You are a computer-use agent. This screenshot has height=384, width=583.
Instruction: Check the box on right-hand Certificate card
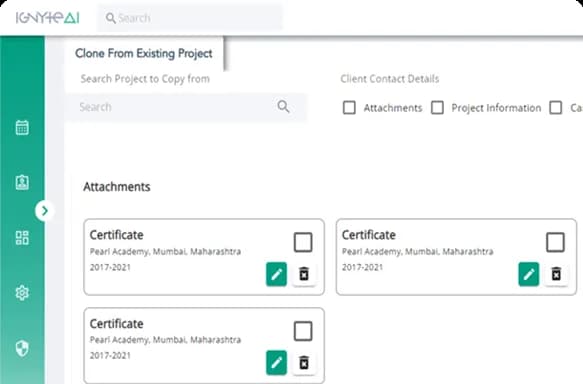[555, 242]
